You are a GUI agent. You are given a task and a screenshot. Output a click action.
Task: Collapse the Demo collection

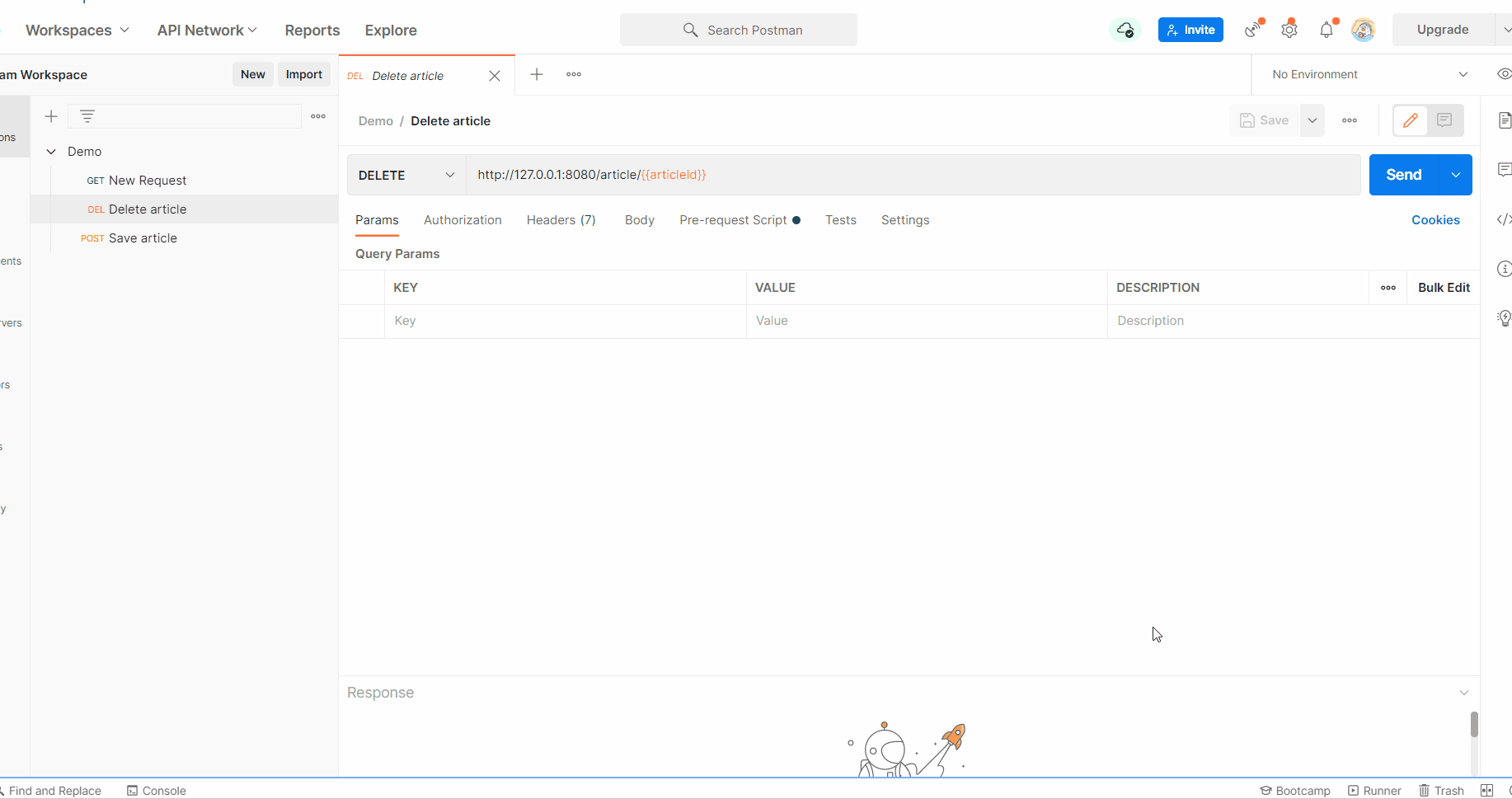(51, 151)
